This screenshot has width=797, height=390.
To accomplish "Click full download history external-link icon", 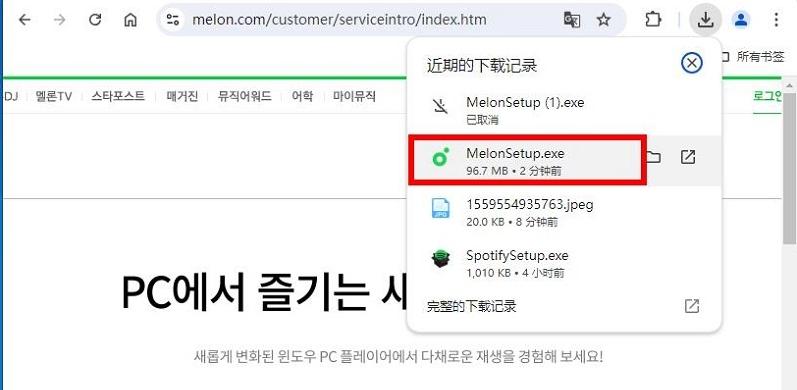I will [x=691, y=306].
